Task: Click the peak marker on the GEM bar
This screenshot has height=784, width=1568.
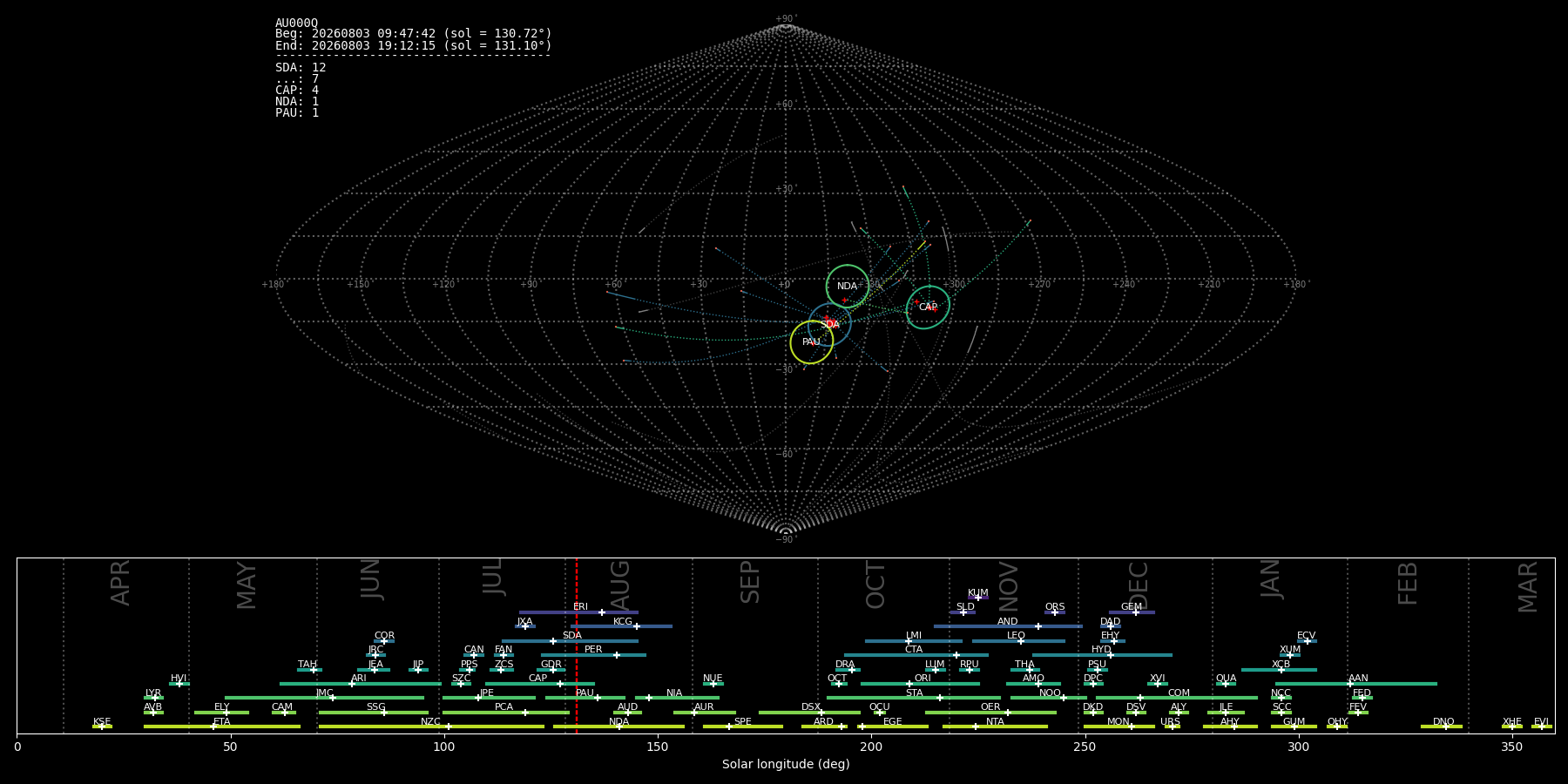Action: (1136, 612)
